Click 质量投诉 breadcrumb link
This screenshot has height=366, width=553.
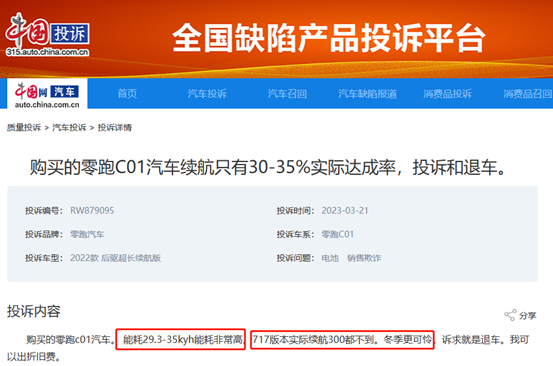pos(24,128)
